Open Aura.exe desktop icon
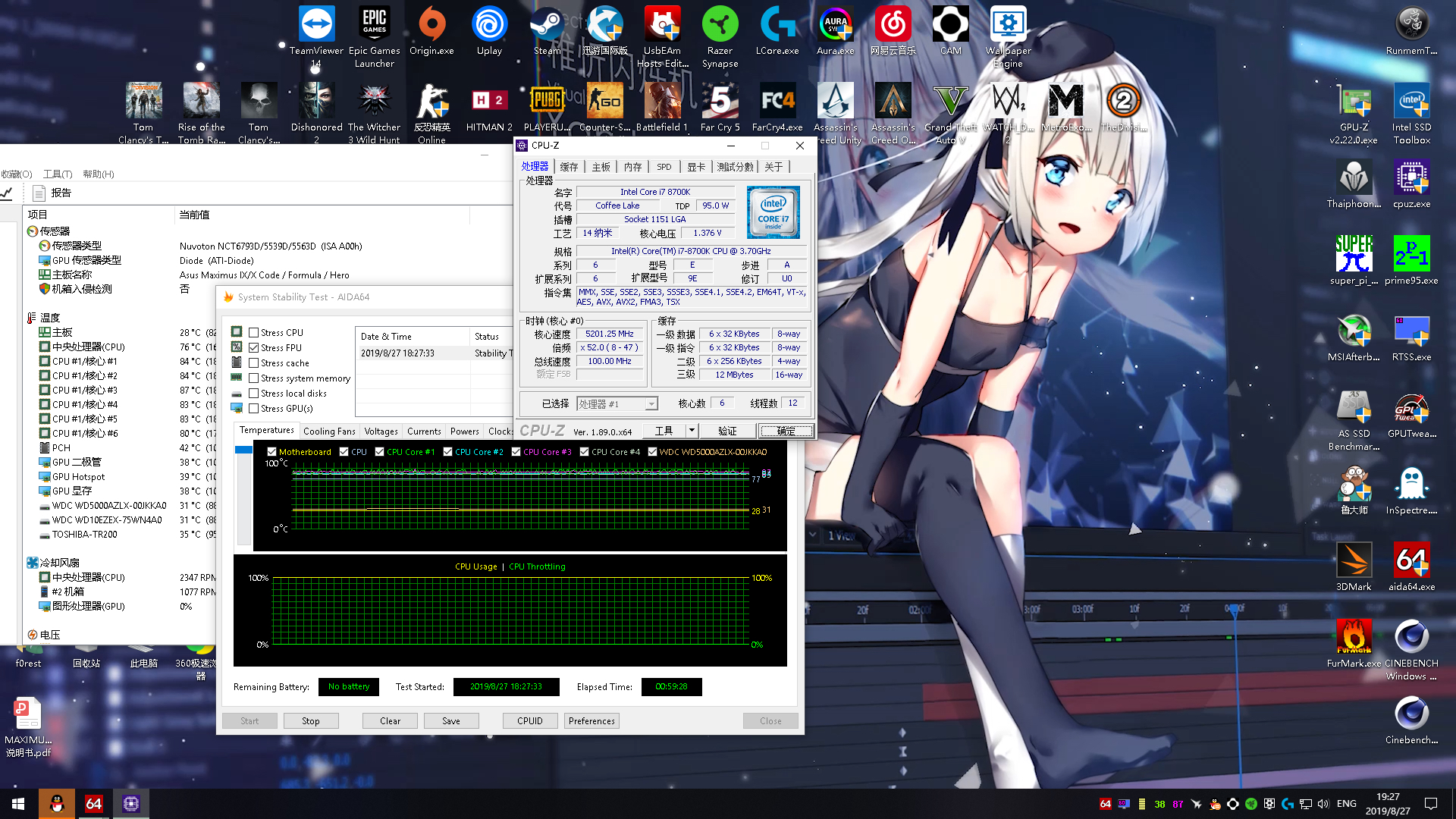The height and width of the screenshot is (819, 1456). click(835, 30)
